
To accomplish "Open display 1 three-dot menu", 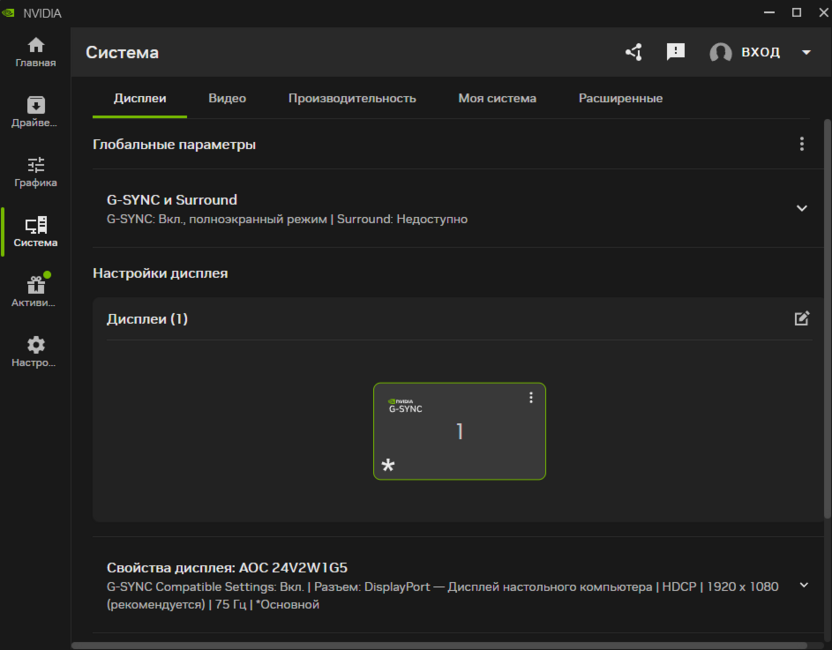I will pos(531,398).
